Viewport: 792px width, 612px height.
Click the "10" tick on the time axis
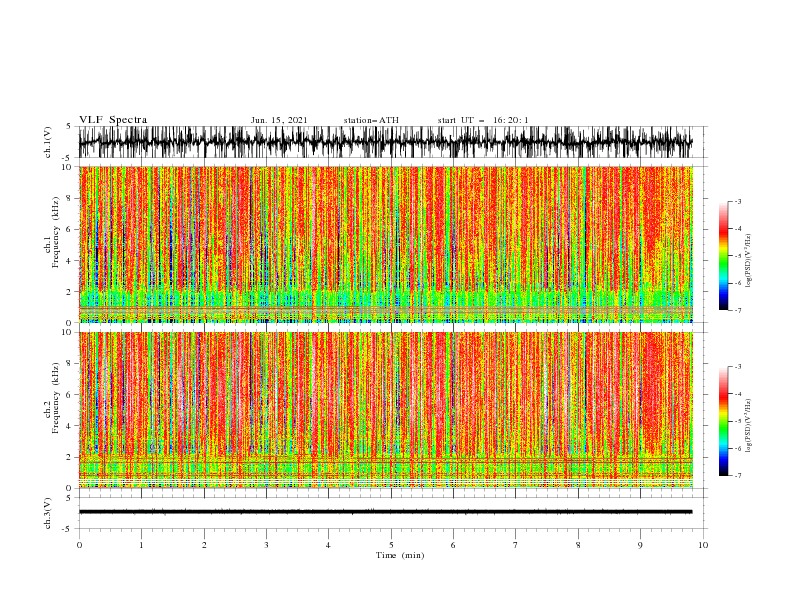(703, 545)
